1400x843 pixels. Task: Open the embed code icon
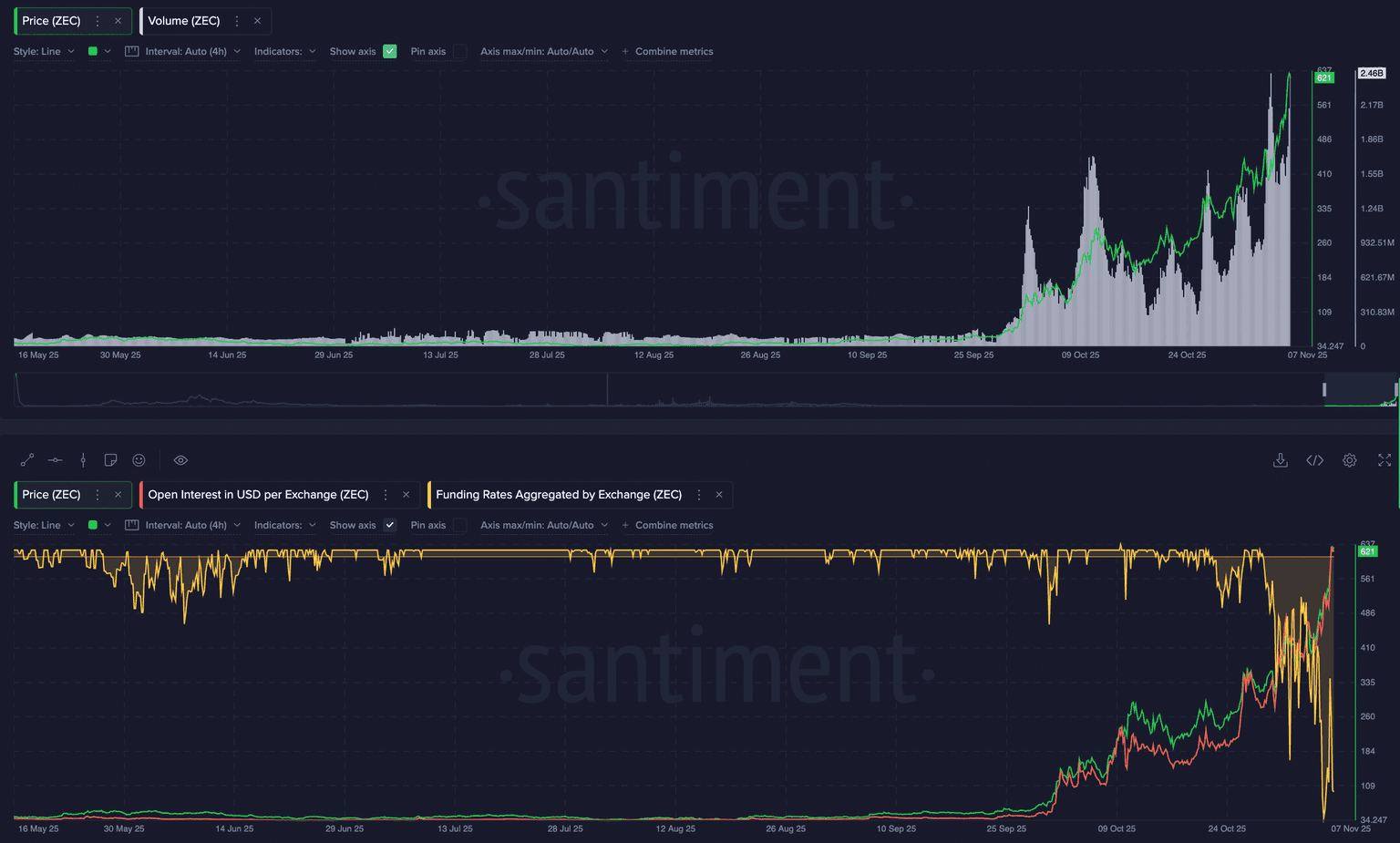1314,460
